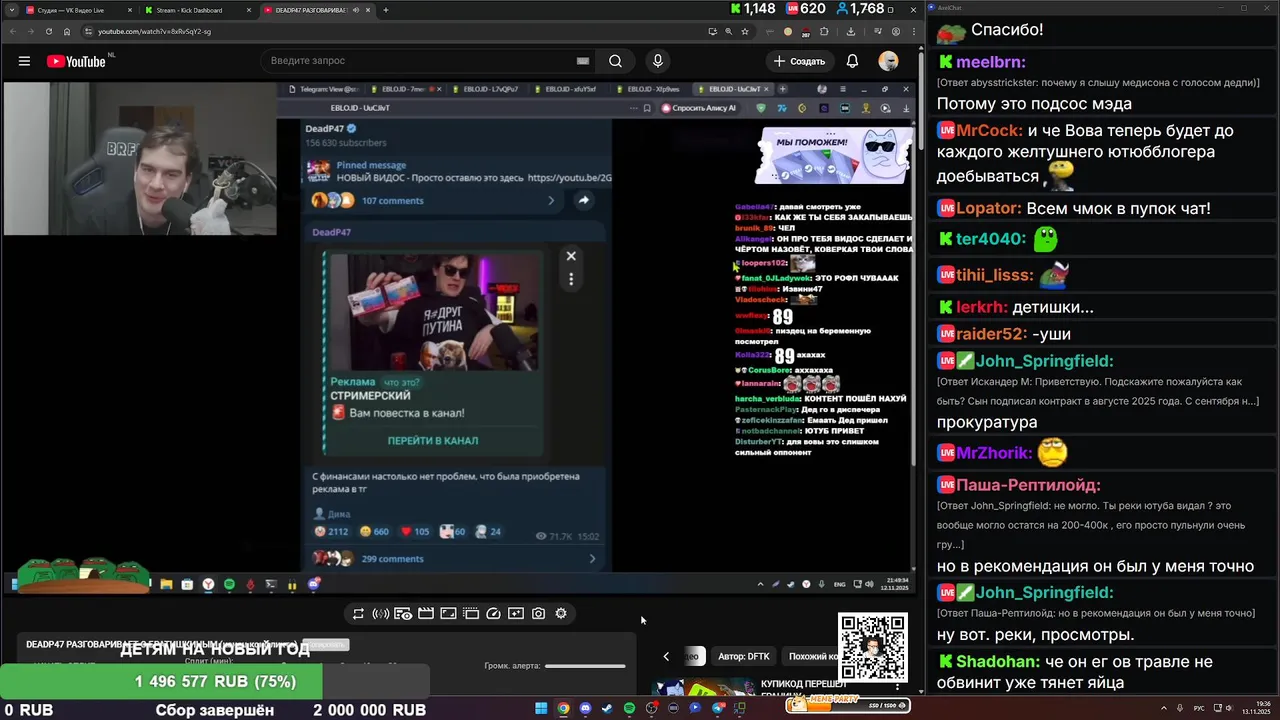Start voice search with microphone icon
This screenshot has width=1280, height=720.
pyautogui.click(x=657, y=61)
